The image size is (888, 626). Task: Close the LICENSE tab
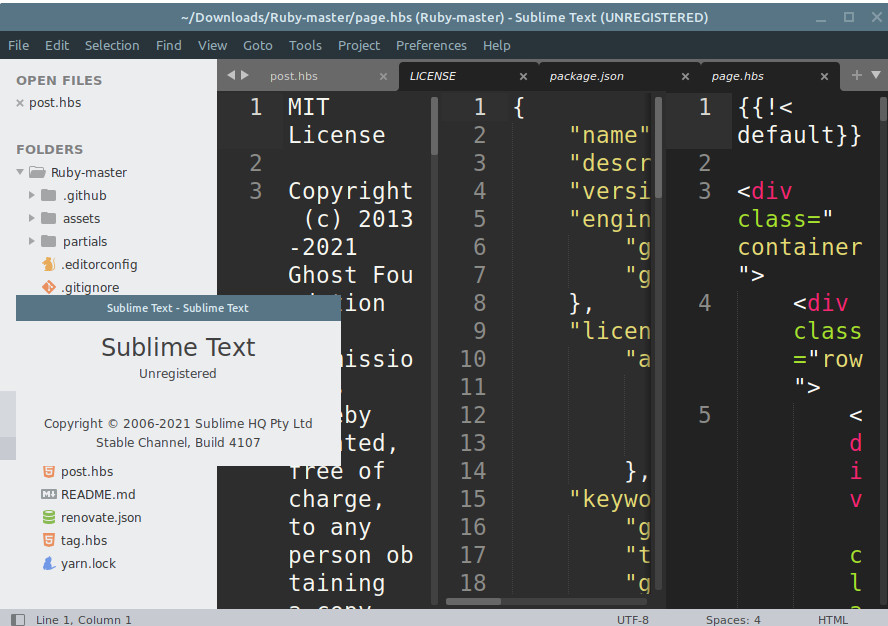pyautogui.click(x=523, y=76)
